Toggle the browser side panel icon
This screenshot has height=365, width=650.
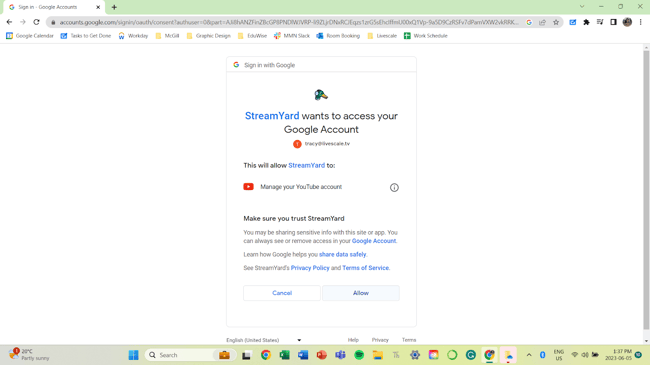(x=614, y=22)
